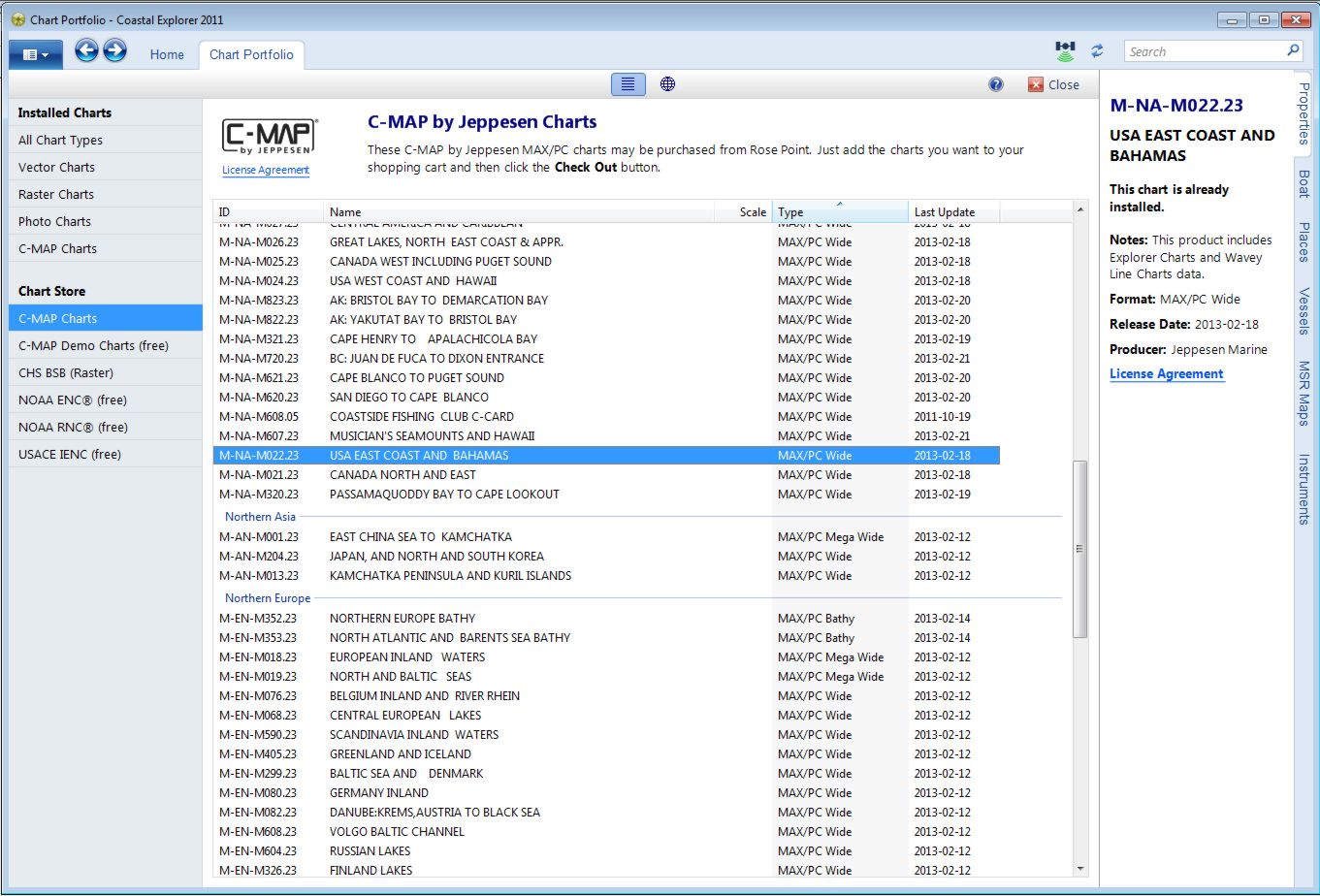Switch to list view mode
Viewport: 1320px width, 896px height.
point(628,84)
